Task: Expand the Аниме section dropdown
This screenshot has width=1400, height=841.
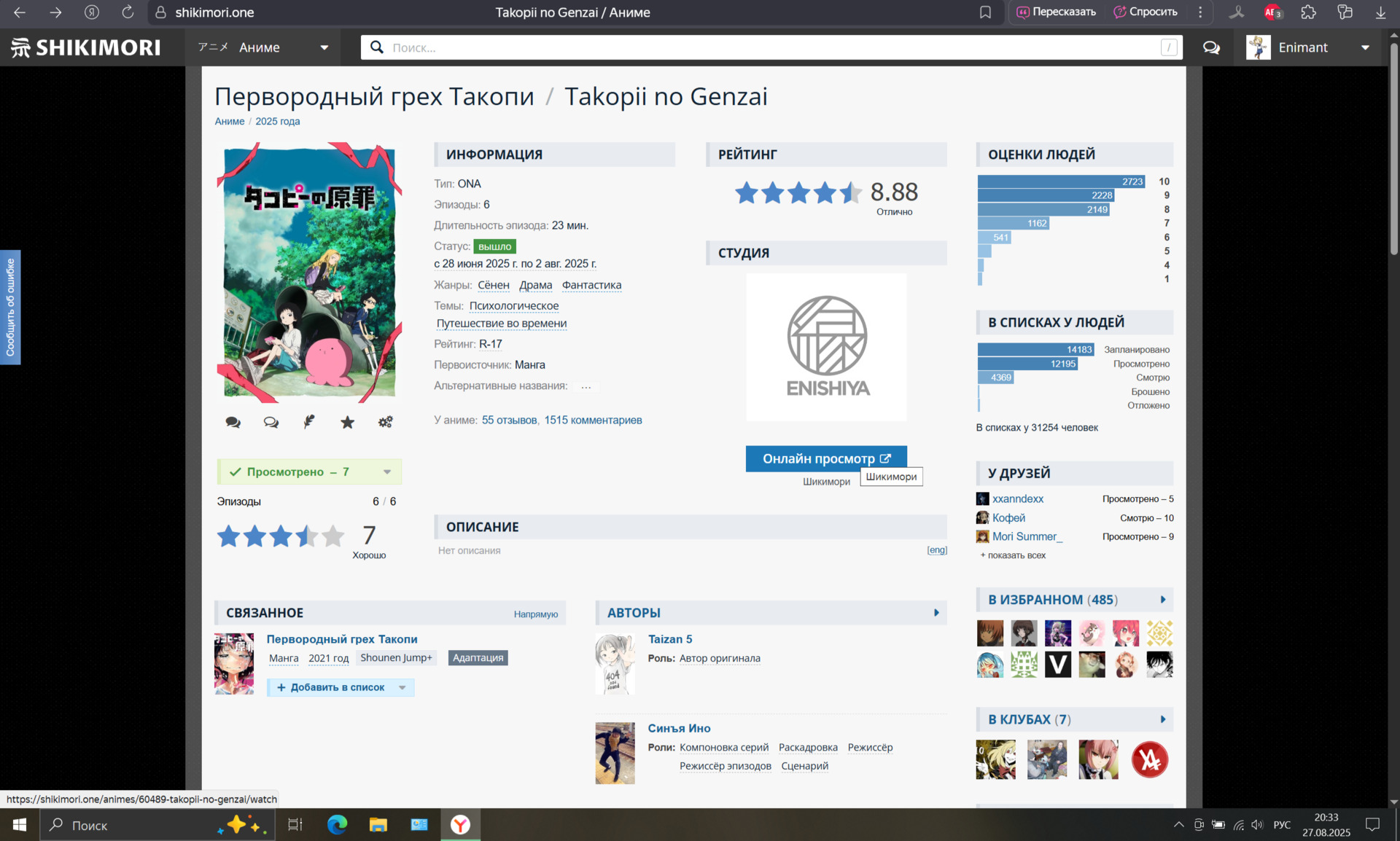Action: pos(324,47)
